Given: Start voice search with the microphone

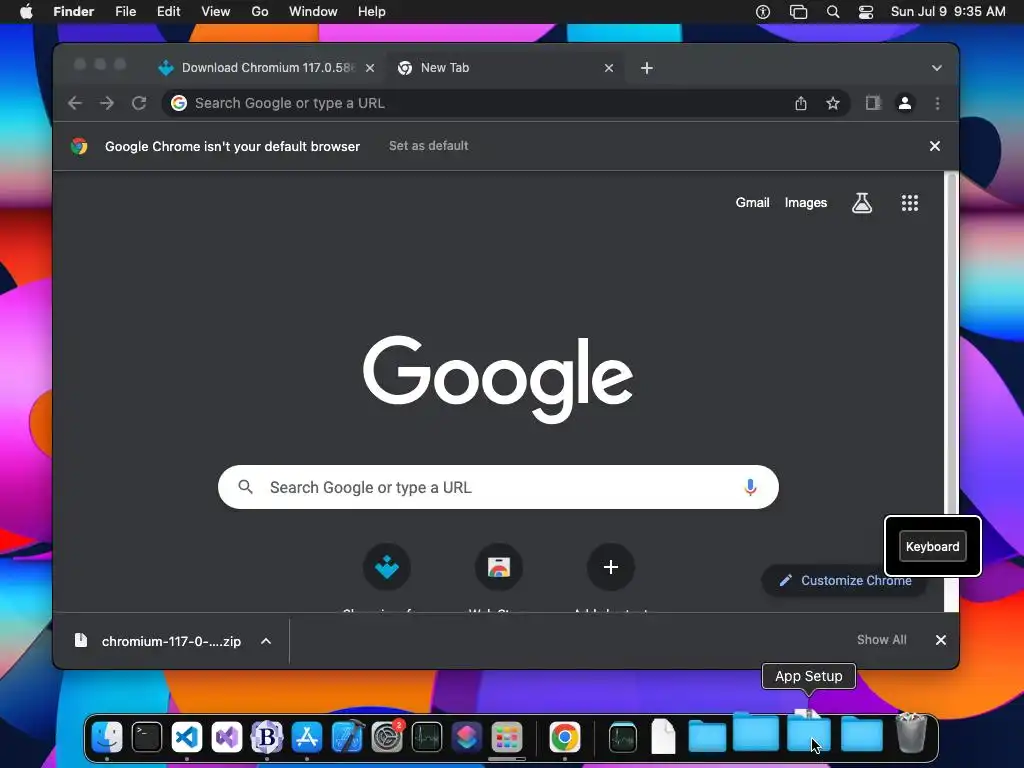Looking at the screenshot, I should [750, 487].
